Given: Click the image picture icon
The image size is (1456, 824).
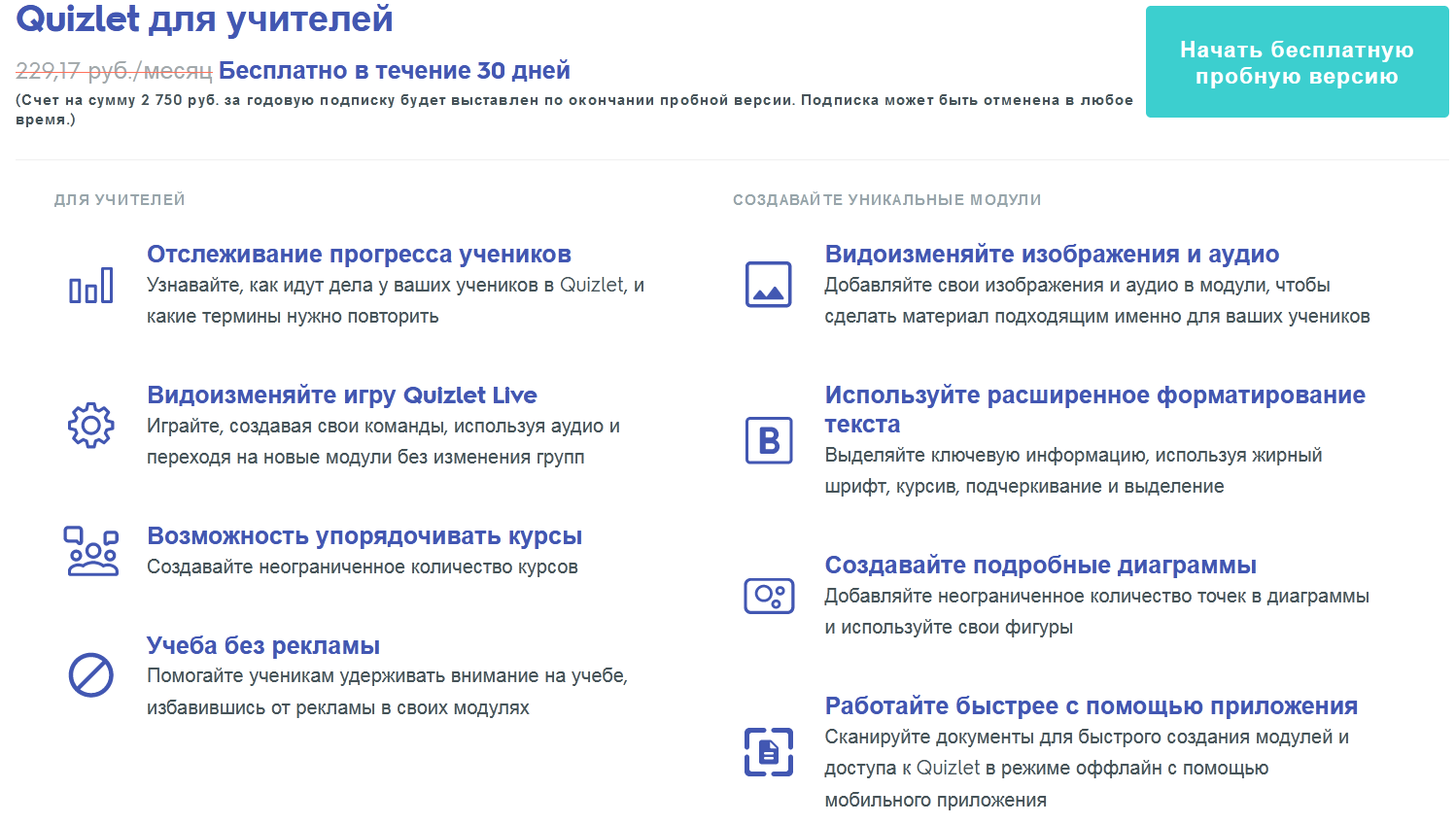Looking at the screenshot, I should pos(769,285).
